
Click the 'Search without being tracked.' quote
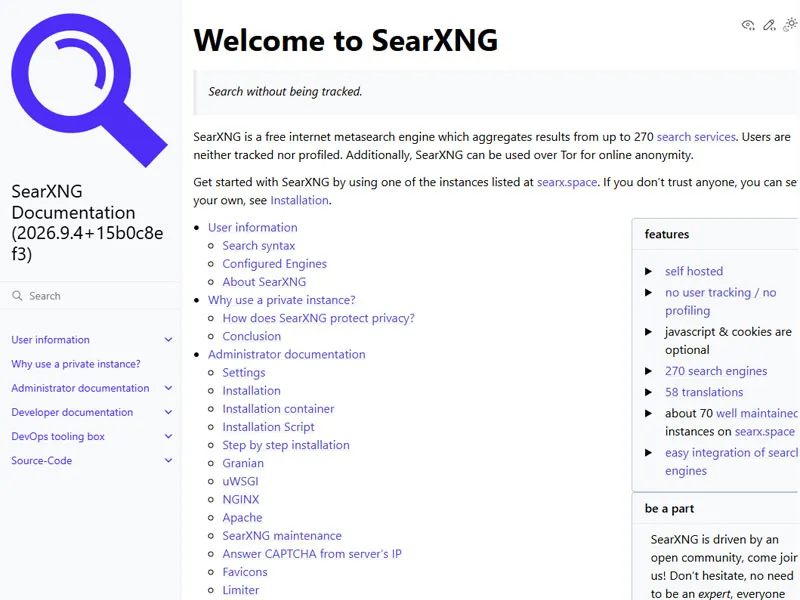(285, 92)
